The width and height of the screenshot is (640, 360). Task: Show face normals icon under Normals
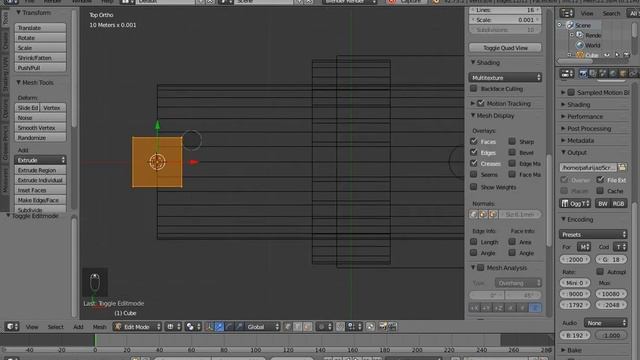493,214
